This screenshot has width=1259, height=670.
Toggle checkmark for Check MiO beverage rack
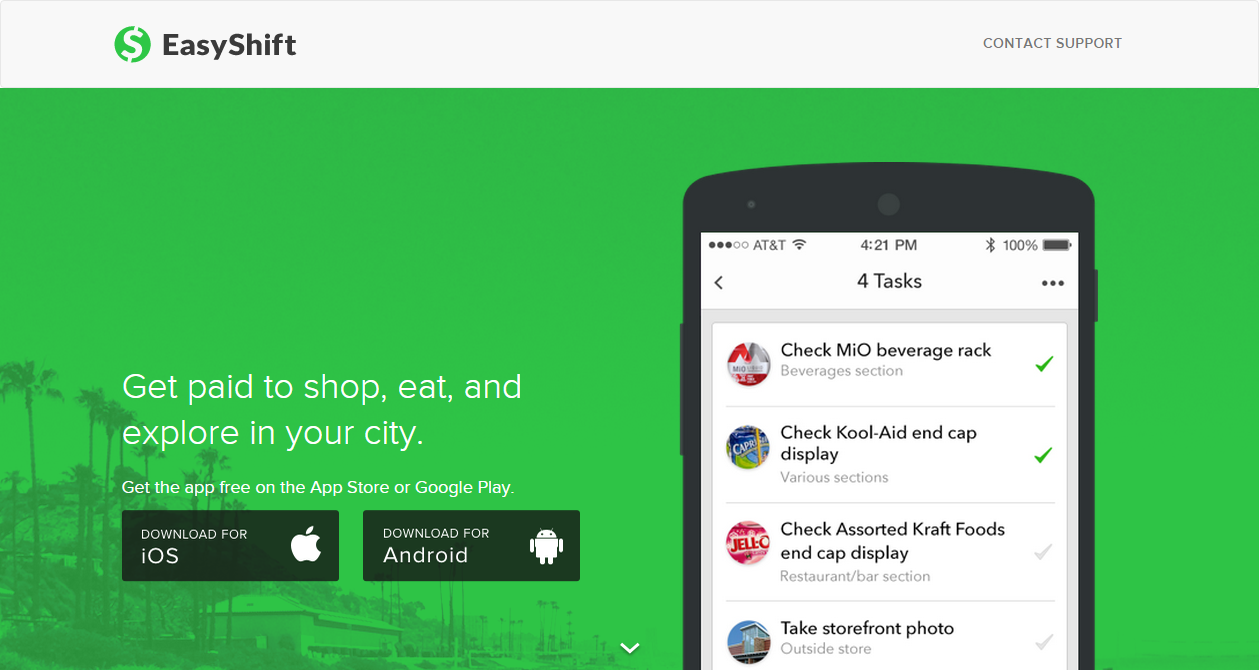pos(1044,364)
